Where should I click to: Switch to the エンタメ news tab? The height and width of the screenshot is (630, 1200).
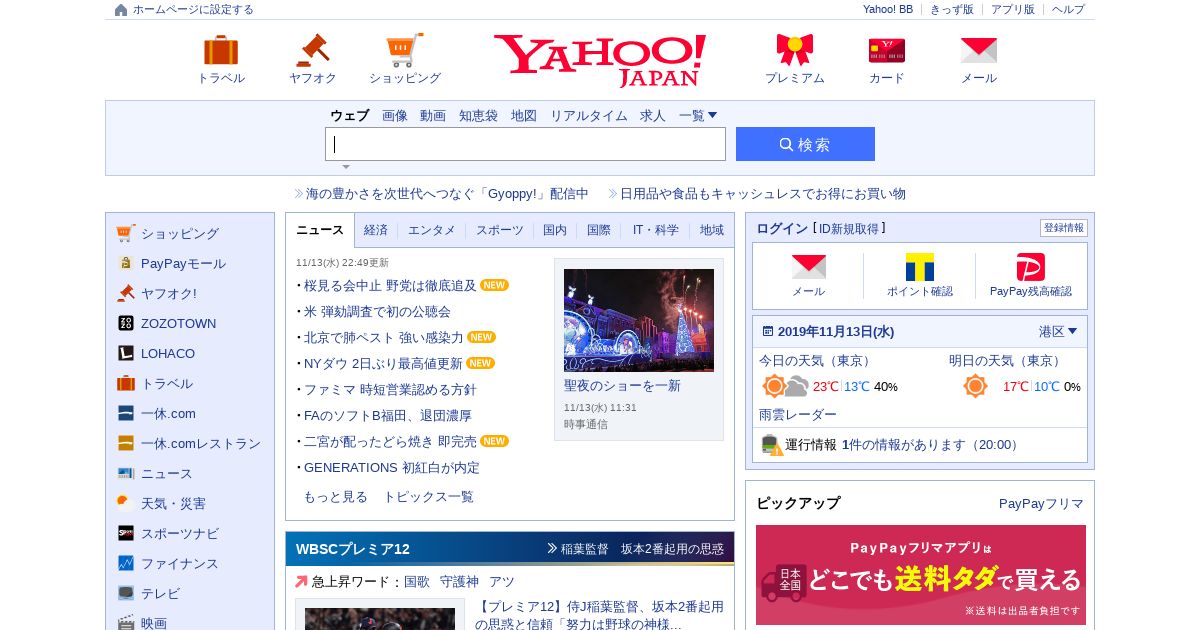(432, 230)
